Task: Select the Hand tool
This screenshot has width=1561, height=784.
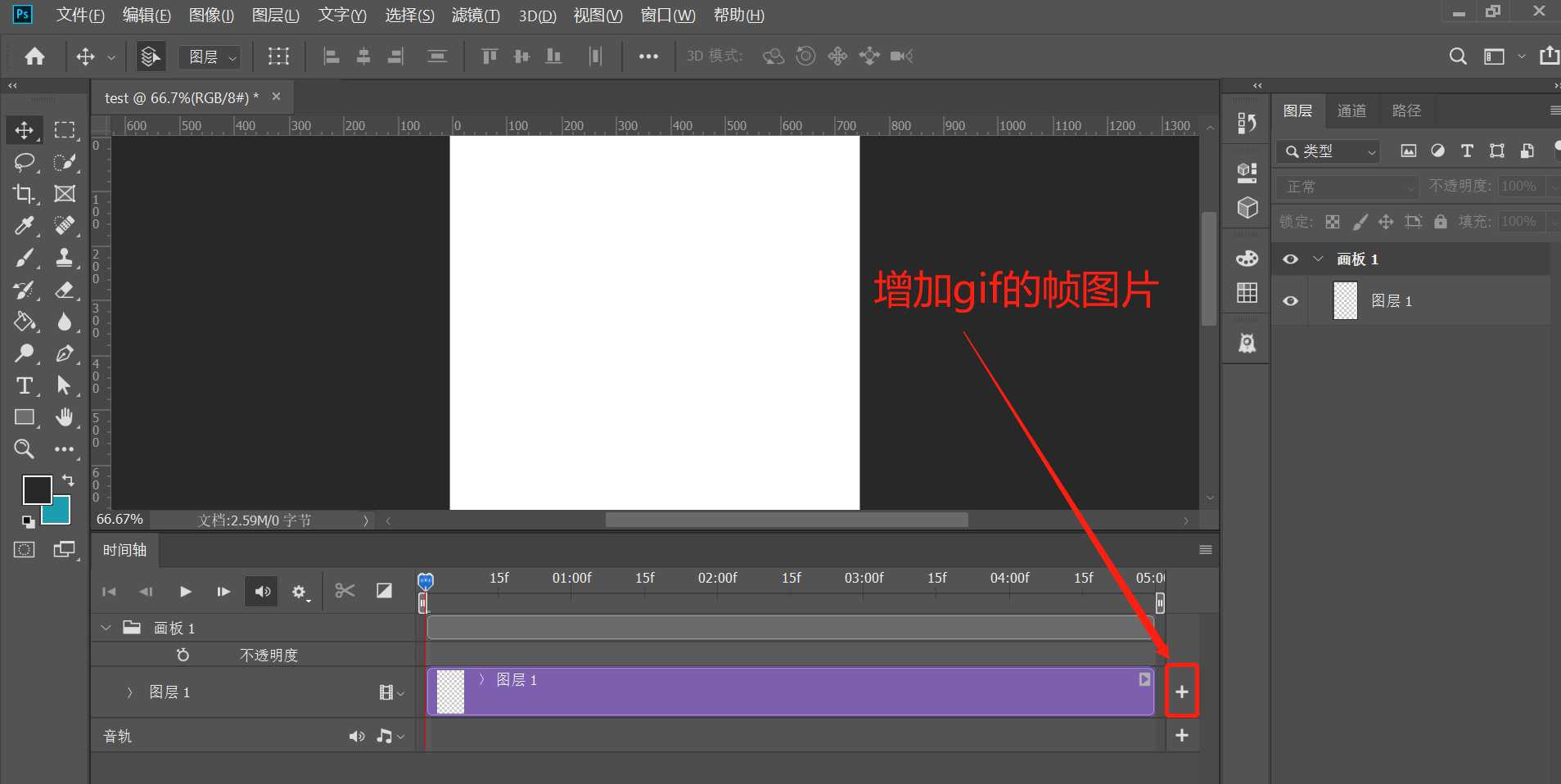Action: coord(65,417)
